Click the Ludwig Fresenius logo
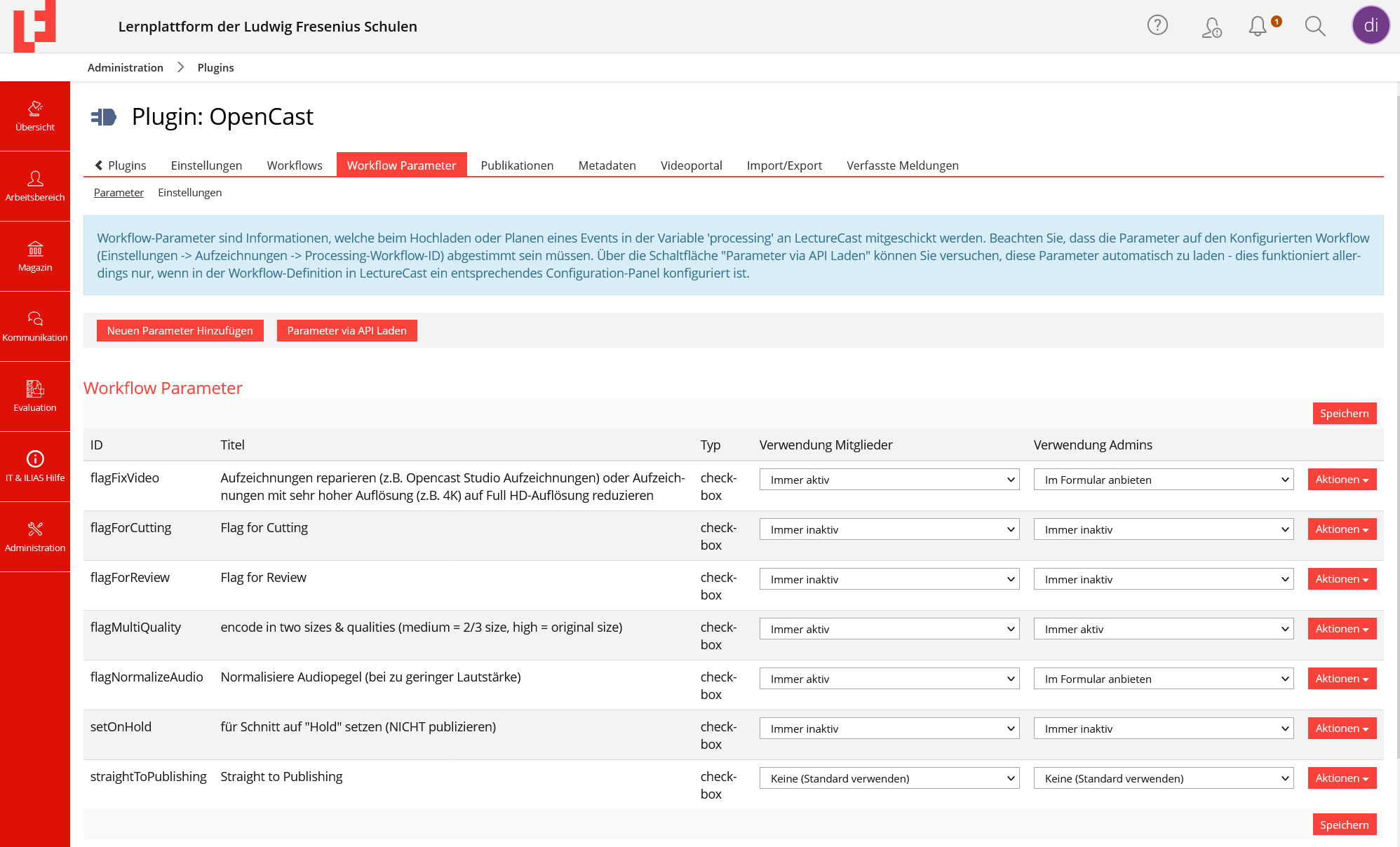 pyautogui.click(x=35, y=26)
